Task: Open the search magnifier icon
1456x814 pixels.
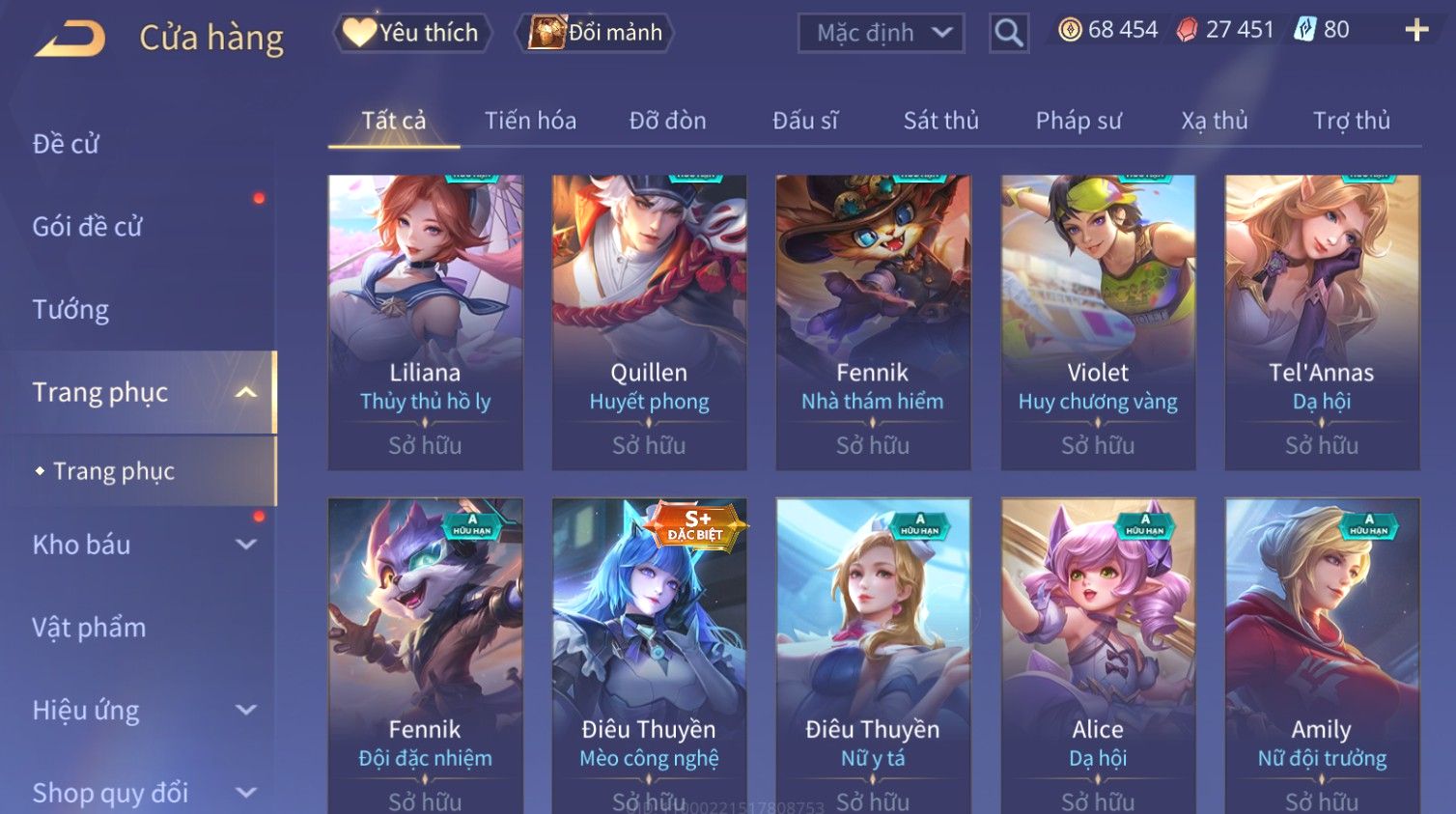Action: tap(1008, 33)
